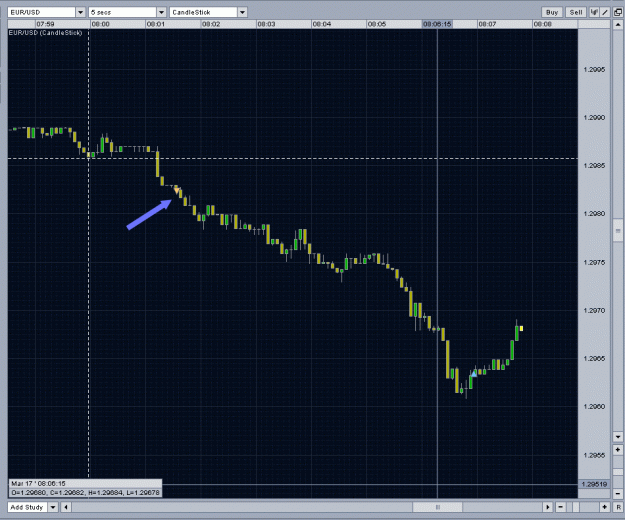
Task: Click the EUR/USD (CandleStick) chart title
Action: tap(45, 33)
